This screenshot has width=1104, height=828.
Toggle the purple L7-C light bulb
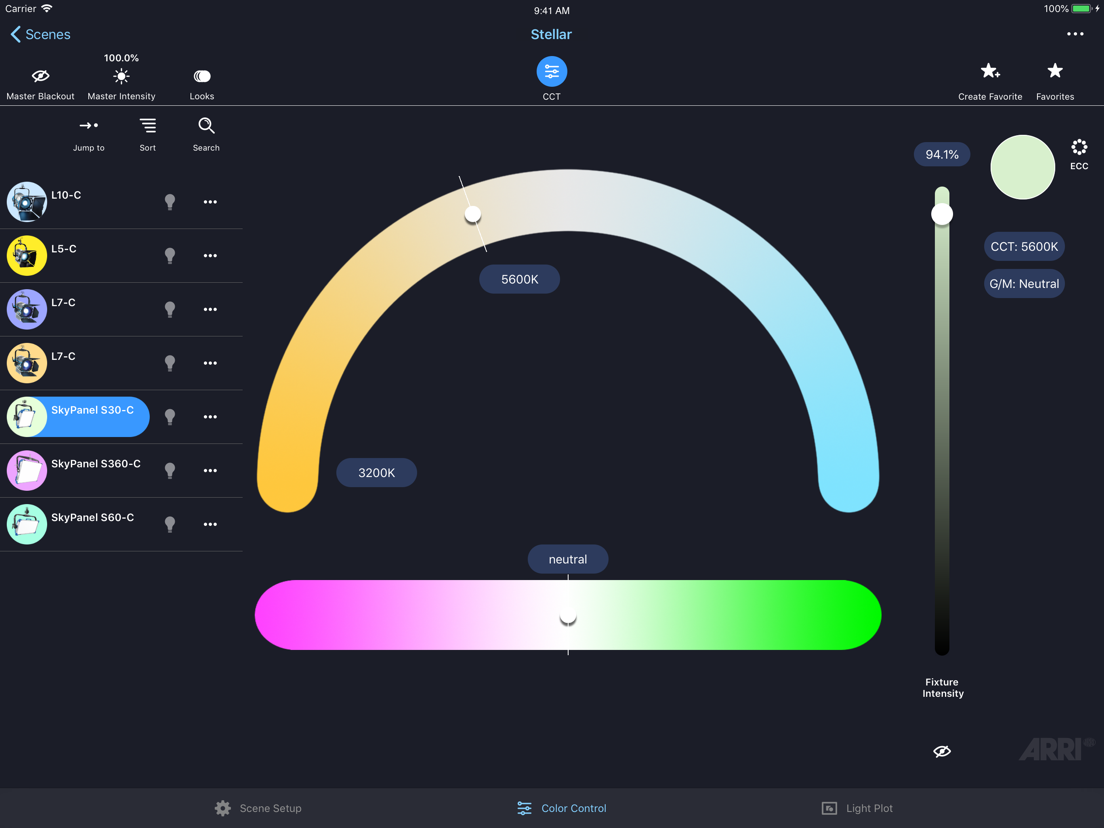point(170,309)
